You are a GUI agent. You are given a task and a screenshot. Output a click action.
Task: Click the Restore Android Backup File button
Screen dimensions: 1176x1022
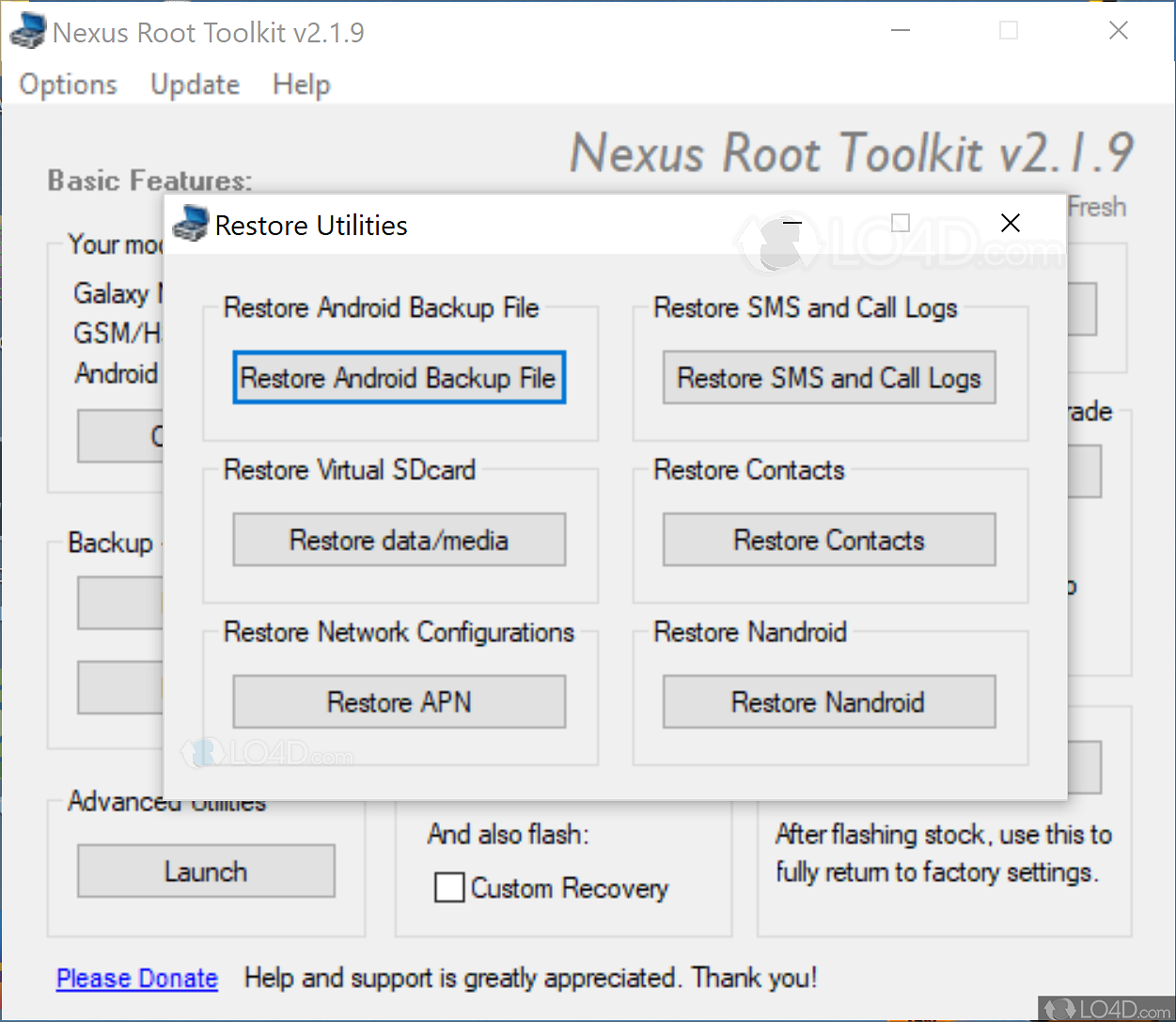click(x=400, y=378)
